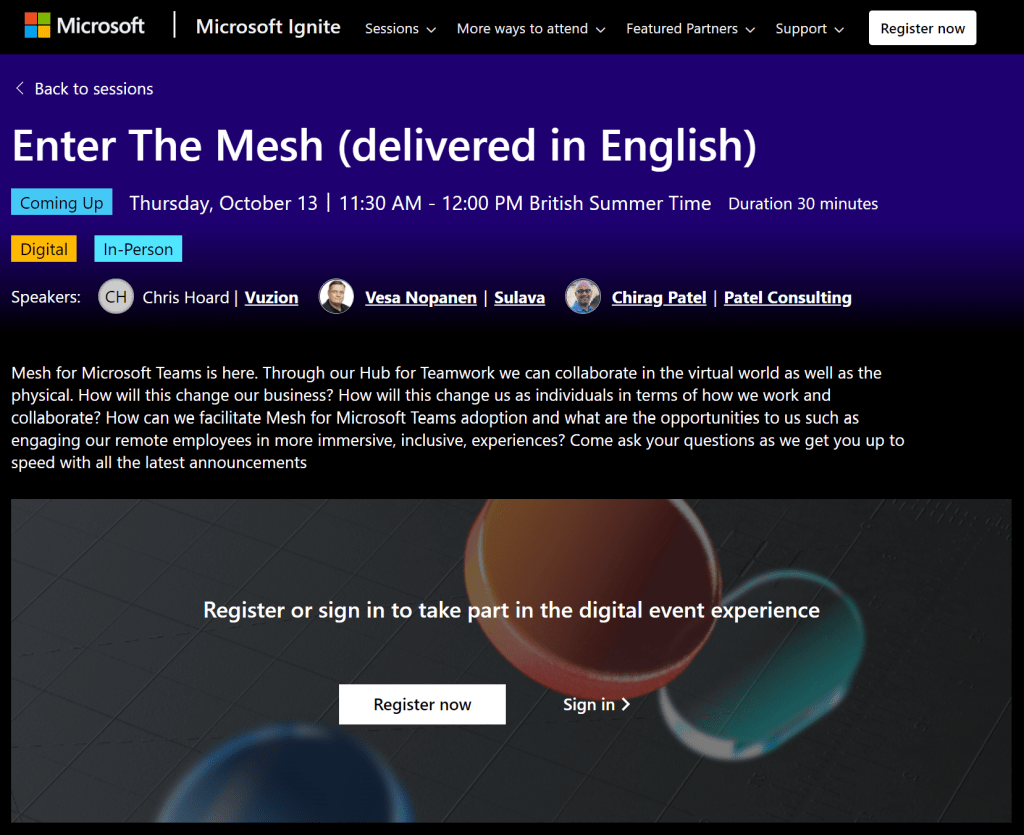The image size is (1024, 835).
Task: Open the Chirag Patel speaker link
Action: [x=659, y=297]
